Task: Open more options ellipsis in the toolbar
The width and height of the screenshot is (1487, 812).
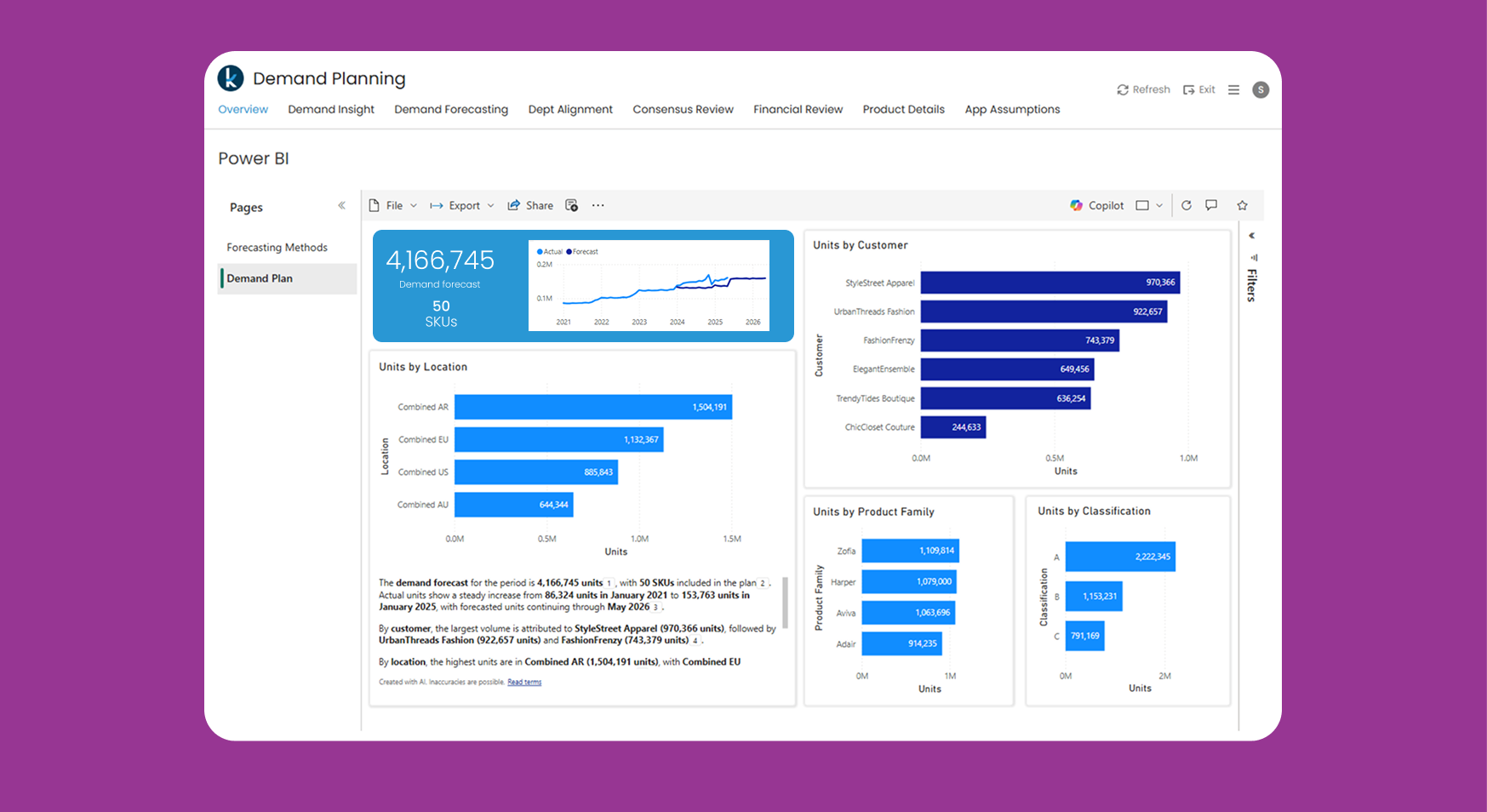Action: 598,206
